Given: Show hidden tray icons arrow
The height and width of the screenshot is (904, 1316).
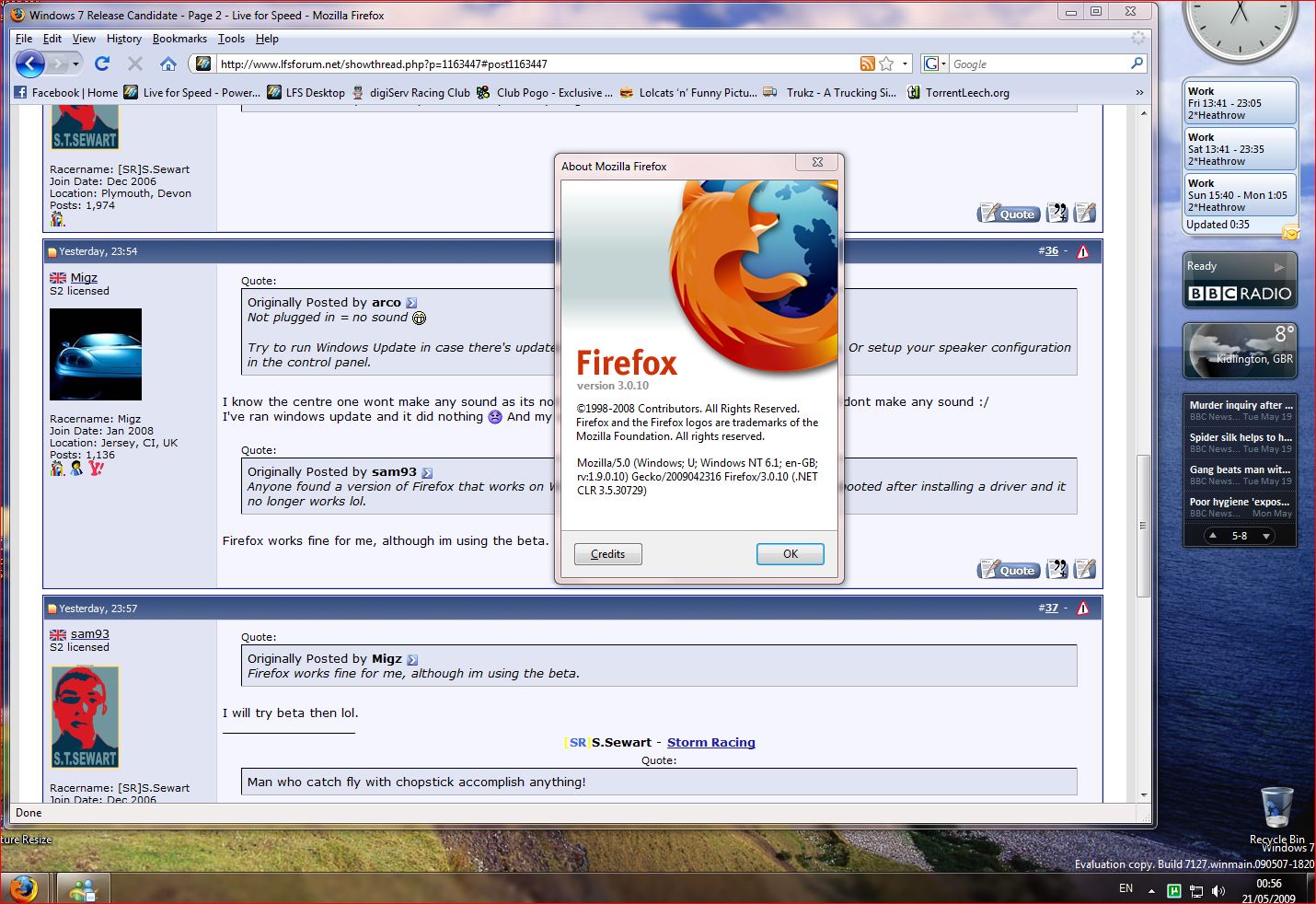Looking at the screenshot, I should (x=1151, y=890).
